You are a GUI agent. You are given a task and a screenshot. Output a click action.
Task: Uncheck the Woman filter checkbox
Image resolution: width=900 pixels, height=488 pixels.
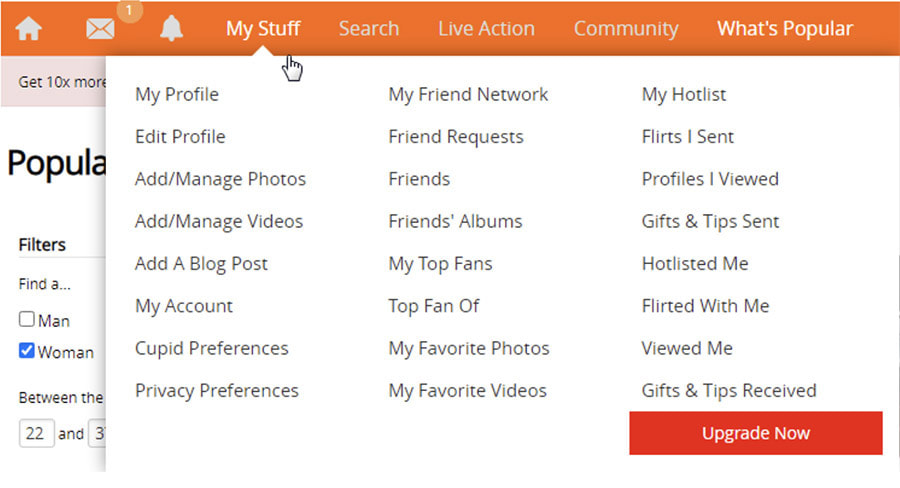[26, 350]
